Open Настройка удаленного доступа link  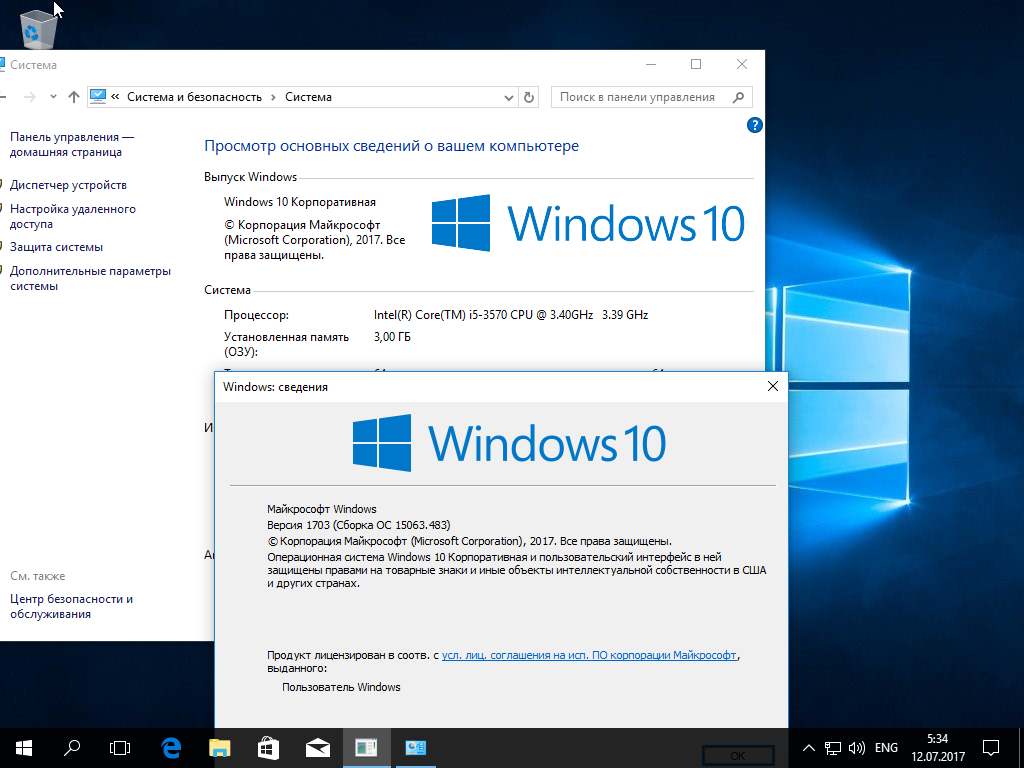coord(72,216)
